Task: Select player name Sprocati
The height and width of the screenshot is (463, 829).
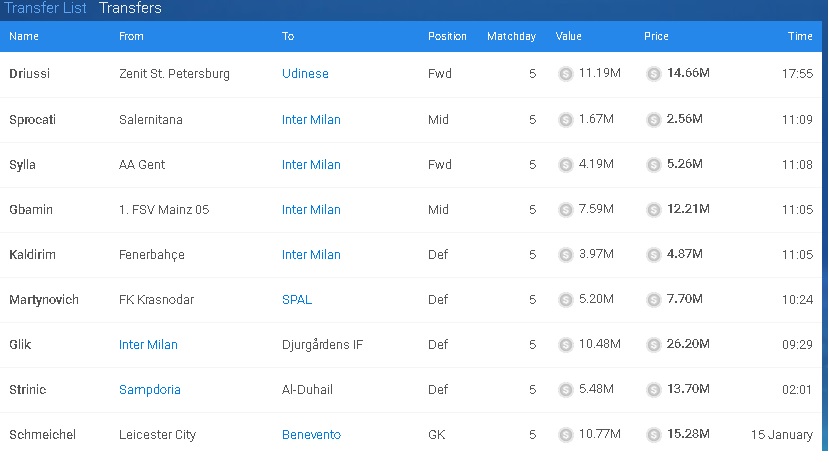Action: pyautogui.click(x=32, y=120)
